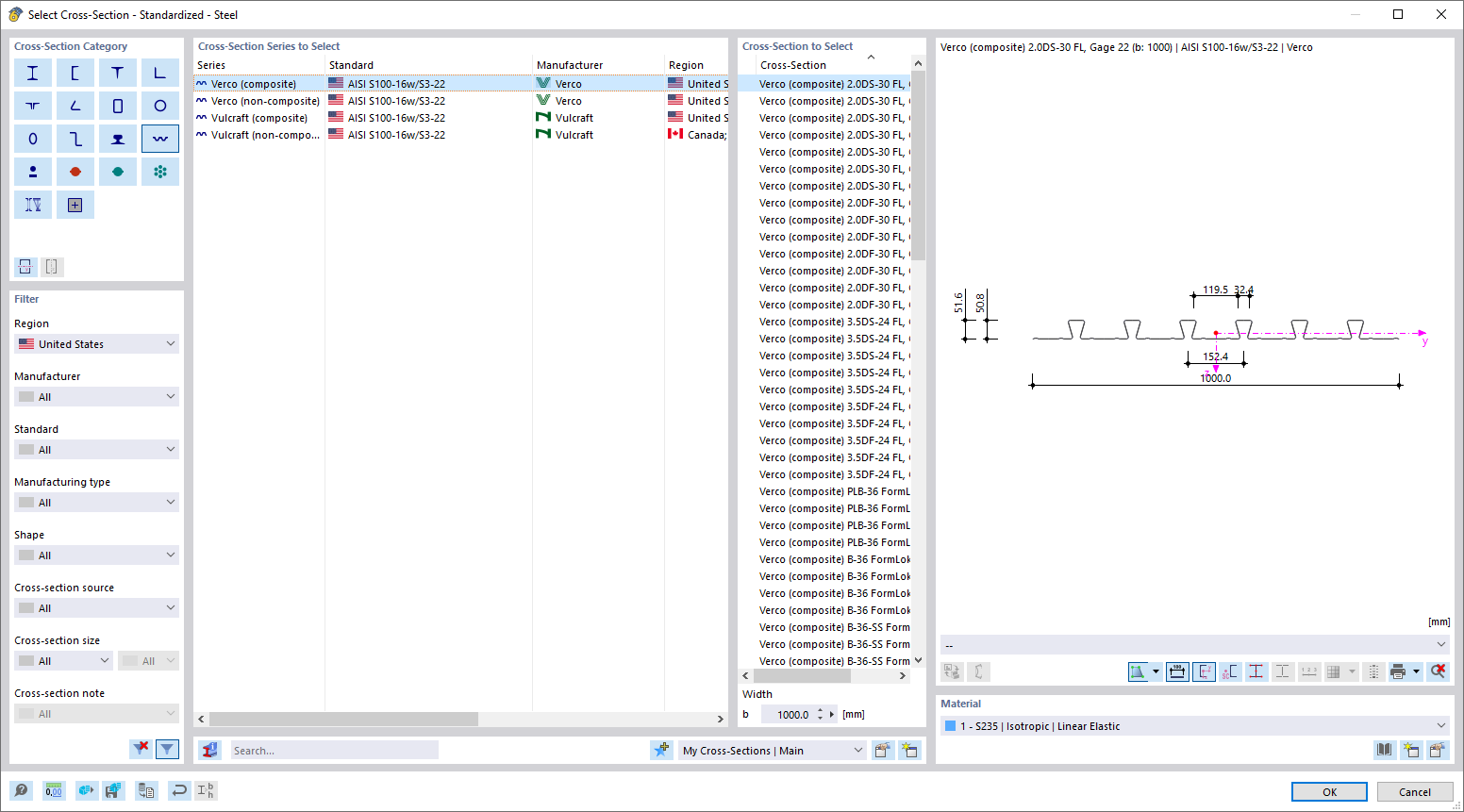Select the I-section category icon
The width and height of the screenshot is (1464, 812).
(33, 73)
